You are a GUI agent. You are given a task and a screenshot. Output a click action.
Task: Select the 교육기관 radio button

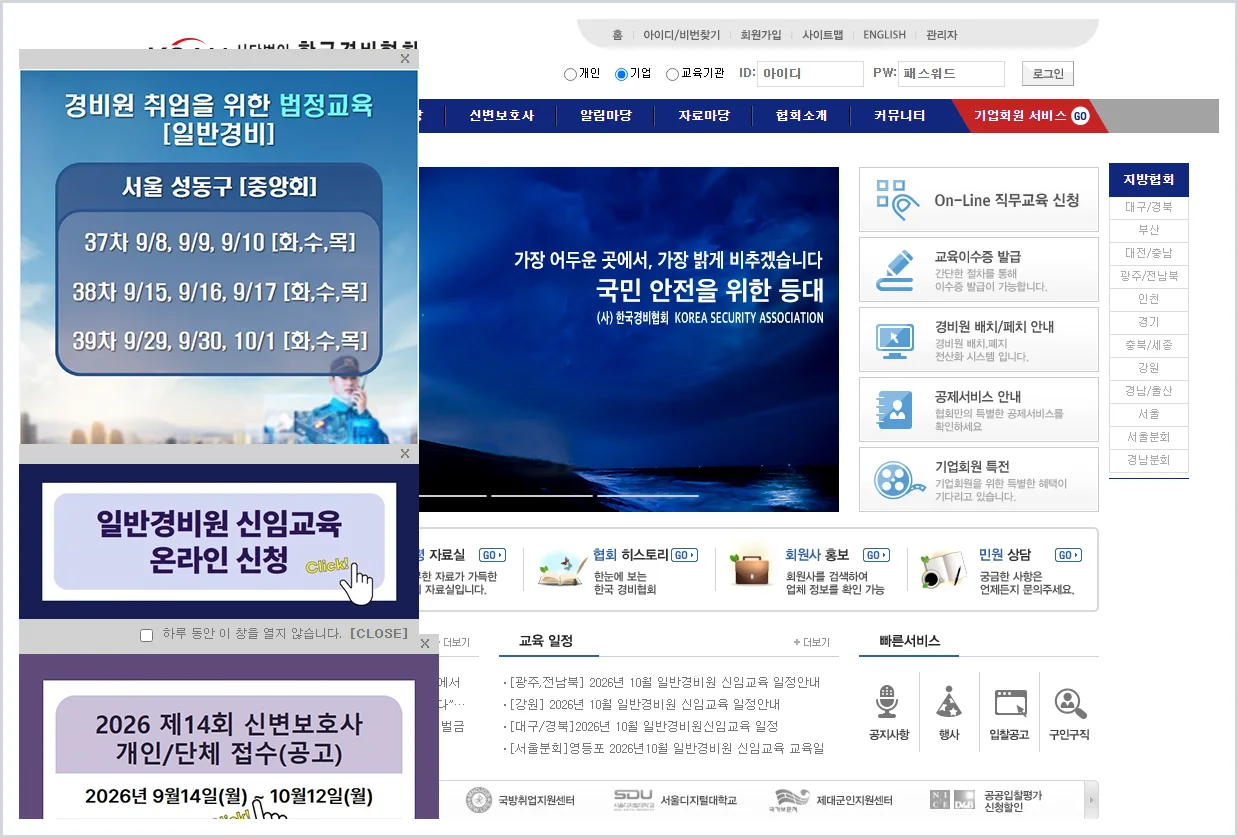(x=672, y=74)
